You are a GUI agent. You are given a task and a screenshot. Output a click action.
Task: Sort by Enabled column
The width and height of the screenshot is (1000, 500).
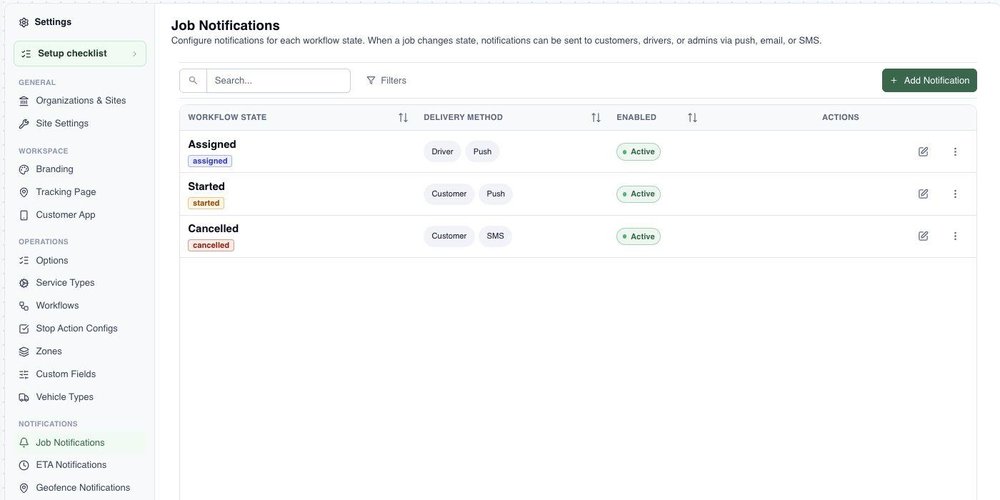pos(692,117)
